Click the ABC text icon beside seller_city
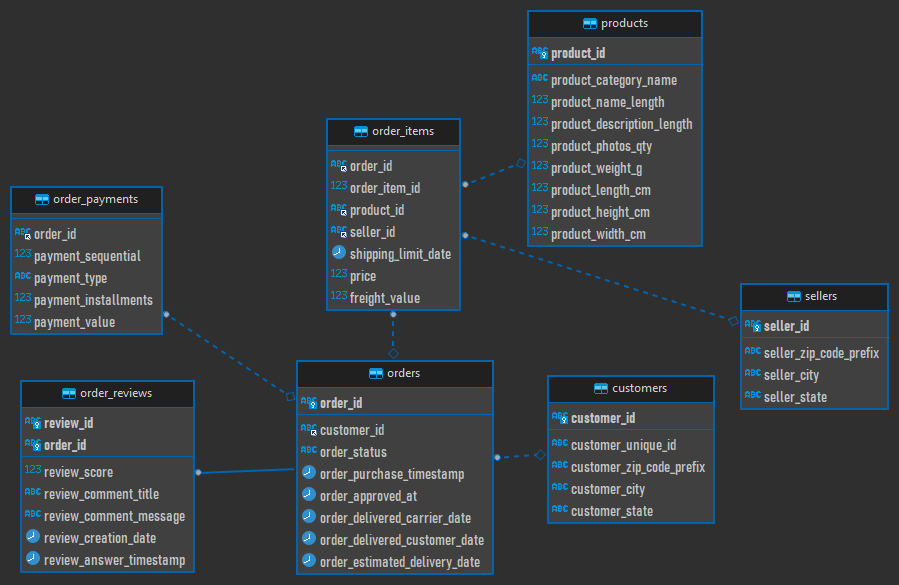Viewport: 899px width, 585px height. pos(752,374)
